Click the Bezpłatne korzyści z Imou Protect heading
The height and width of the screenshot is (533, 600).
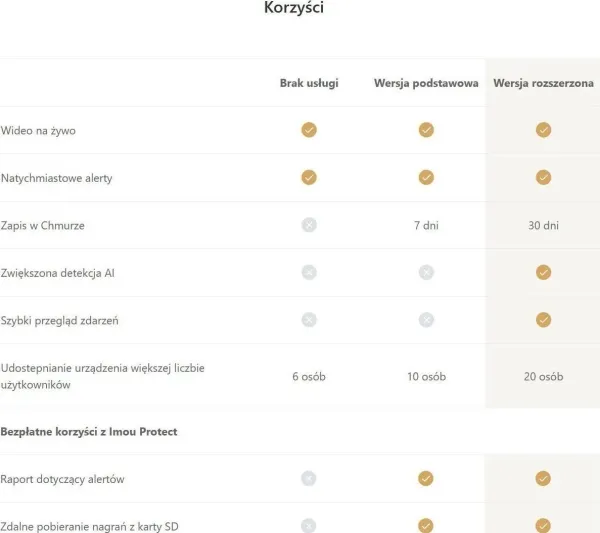click(x=89, y=432)
